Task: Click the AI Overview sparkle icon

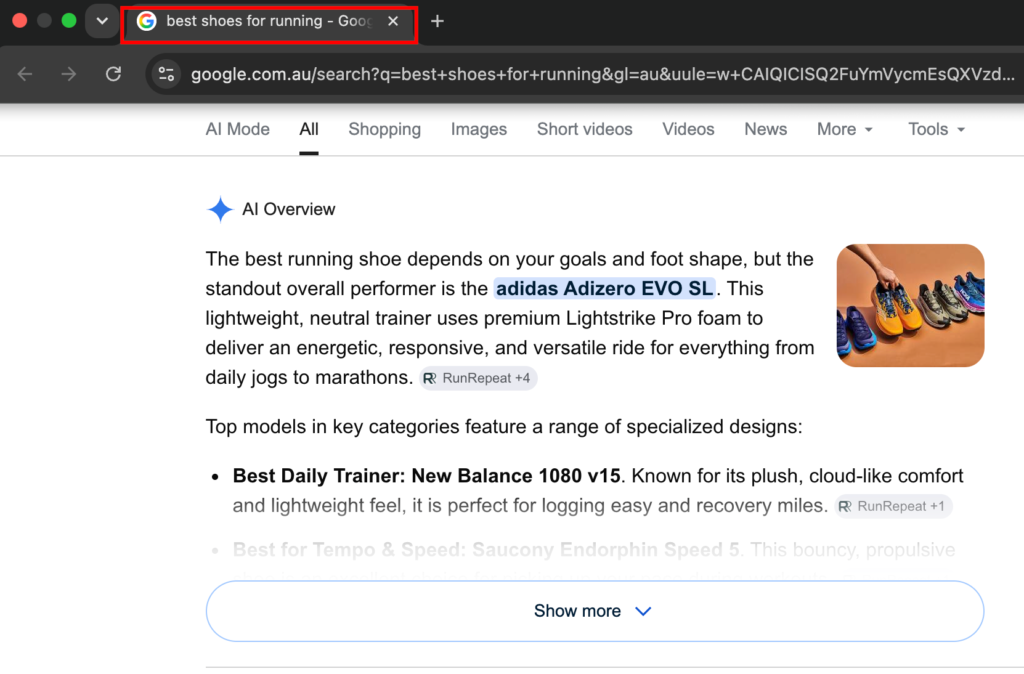Action: click(x=220, y=210)
